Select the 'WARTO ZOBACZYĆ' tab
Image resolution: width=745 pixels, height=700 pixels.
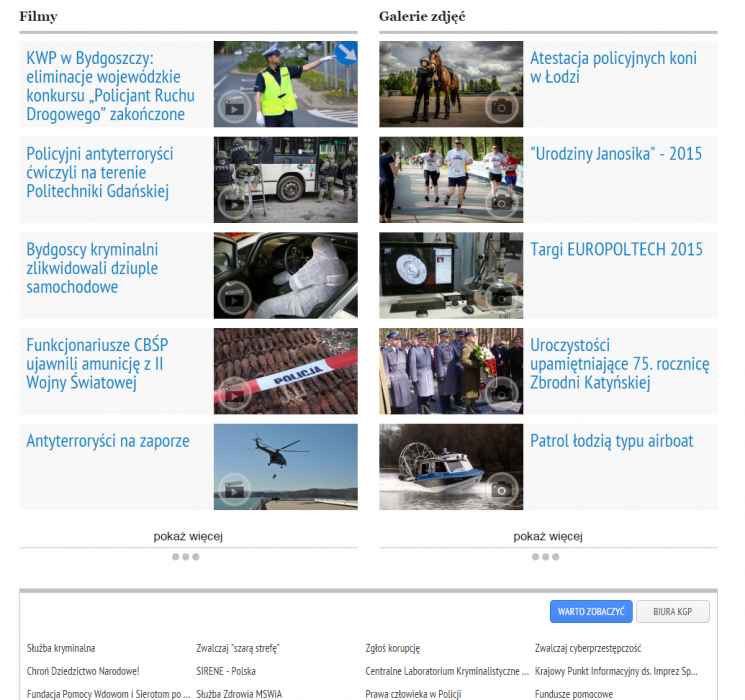pos(591,611)
